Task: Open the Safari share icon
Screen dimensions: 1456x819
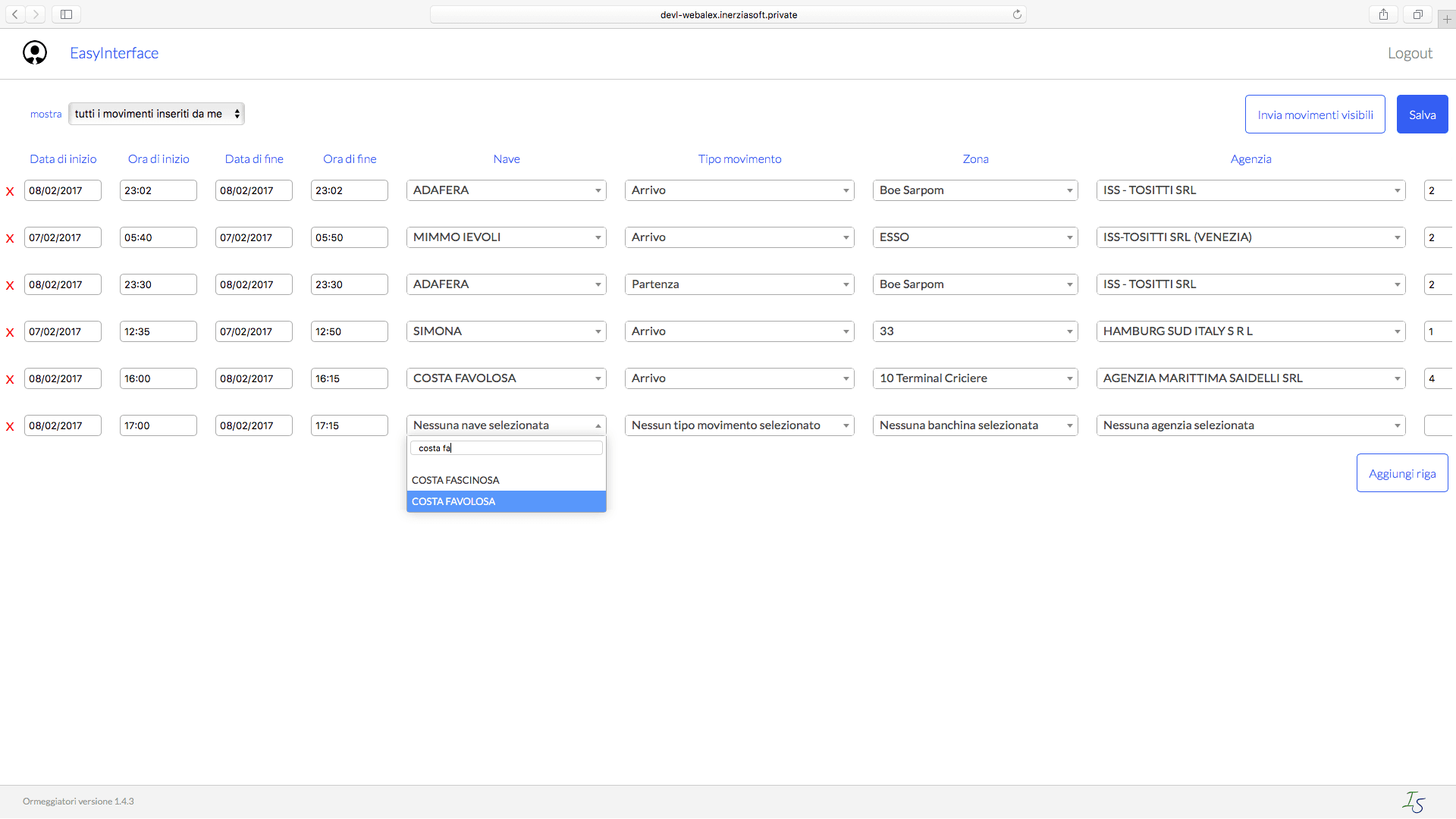Action: click(x=1382, y=14)
